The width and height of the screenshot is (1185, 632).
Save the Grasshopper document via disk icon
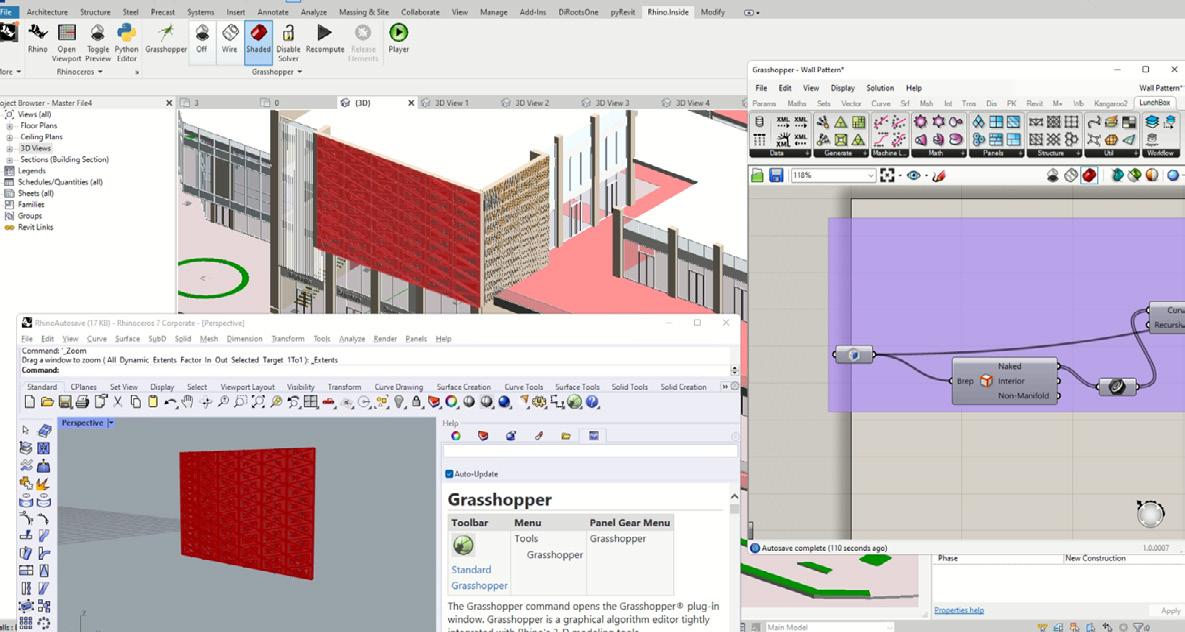pyautogui.click(x=775, y=175)
